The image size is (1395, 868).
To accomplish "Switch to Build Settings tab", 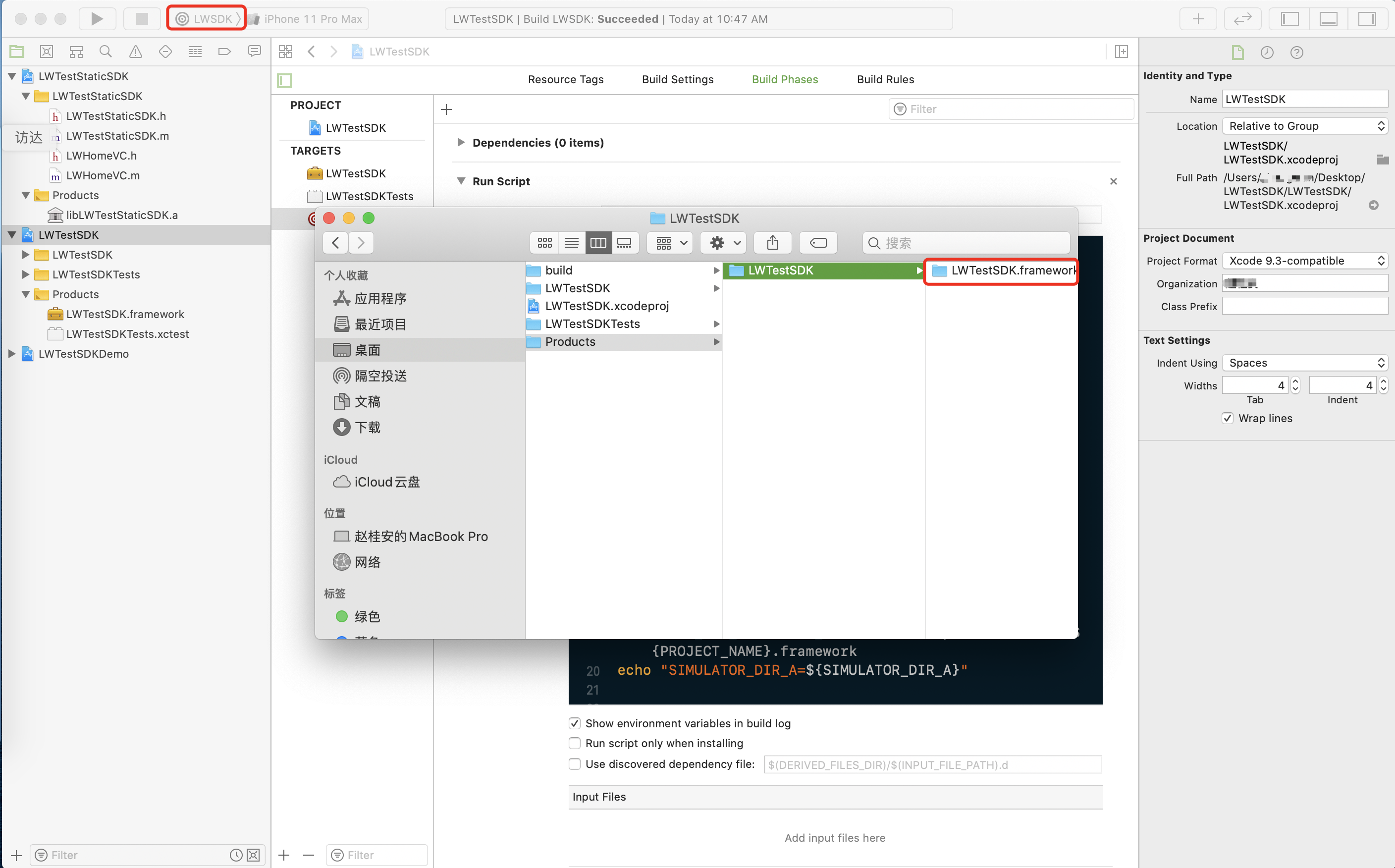I will click(677, 79).
